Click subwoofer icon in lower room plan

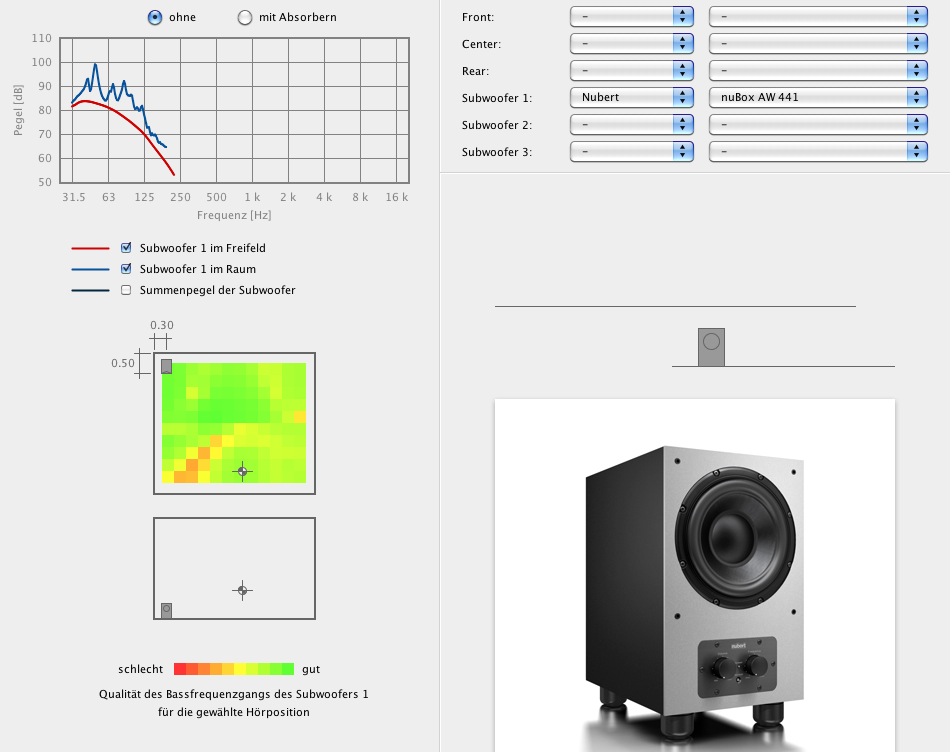166,610
